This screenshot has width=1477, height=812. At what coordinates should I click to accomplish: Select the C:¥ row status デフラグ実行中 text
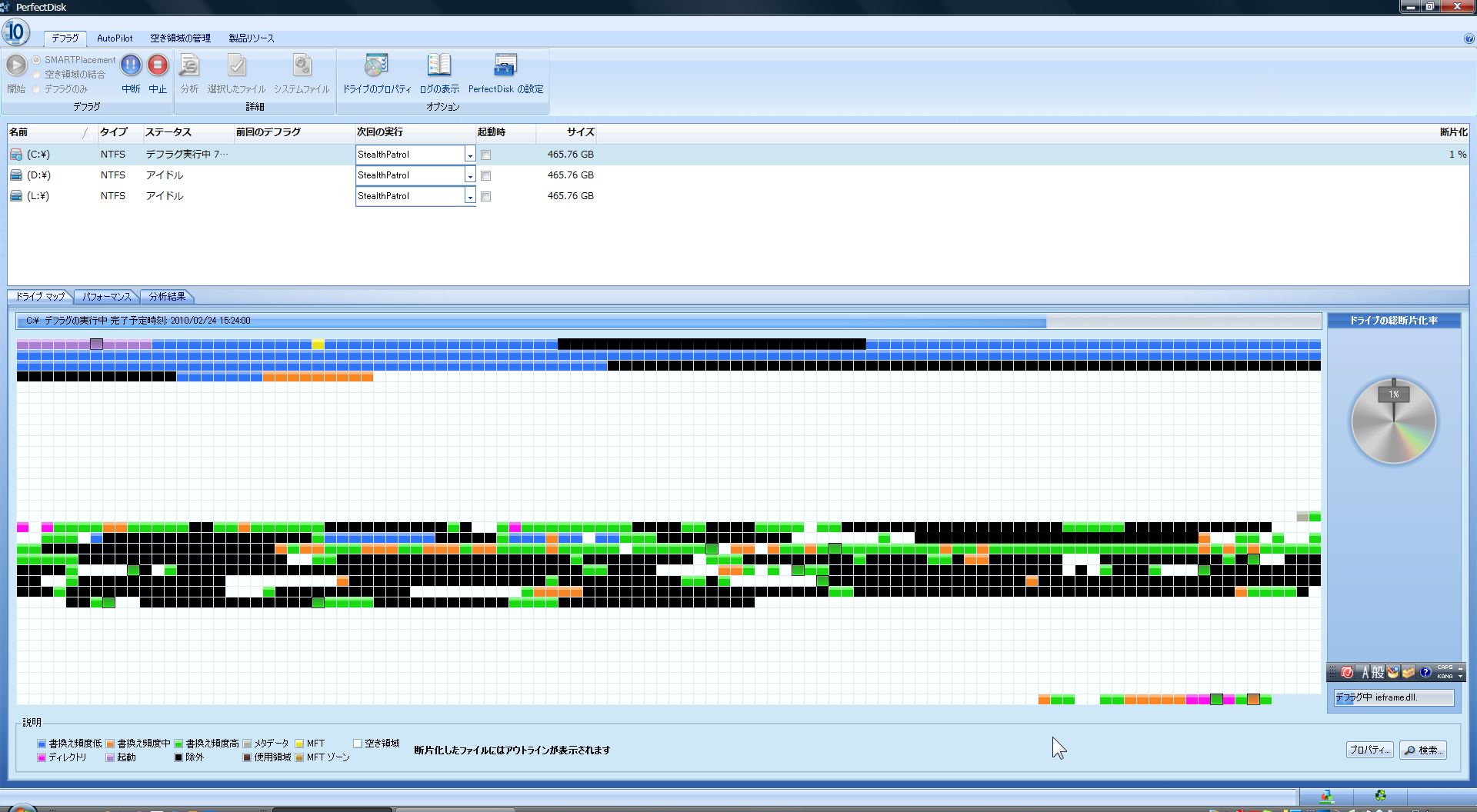[187, 155]
